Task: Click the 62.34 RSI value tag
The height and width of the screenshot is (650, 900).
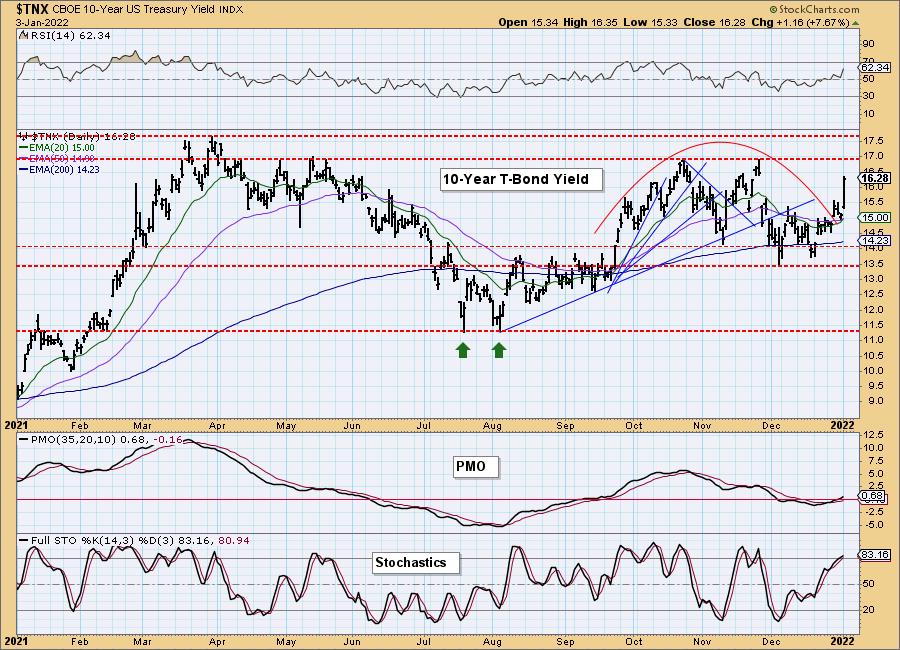Action: (x=875, y=68)
